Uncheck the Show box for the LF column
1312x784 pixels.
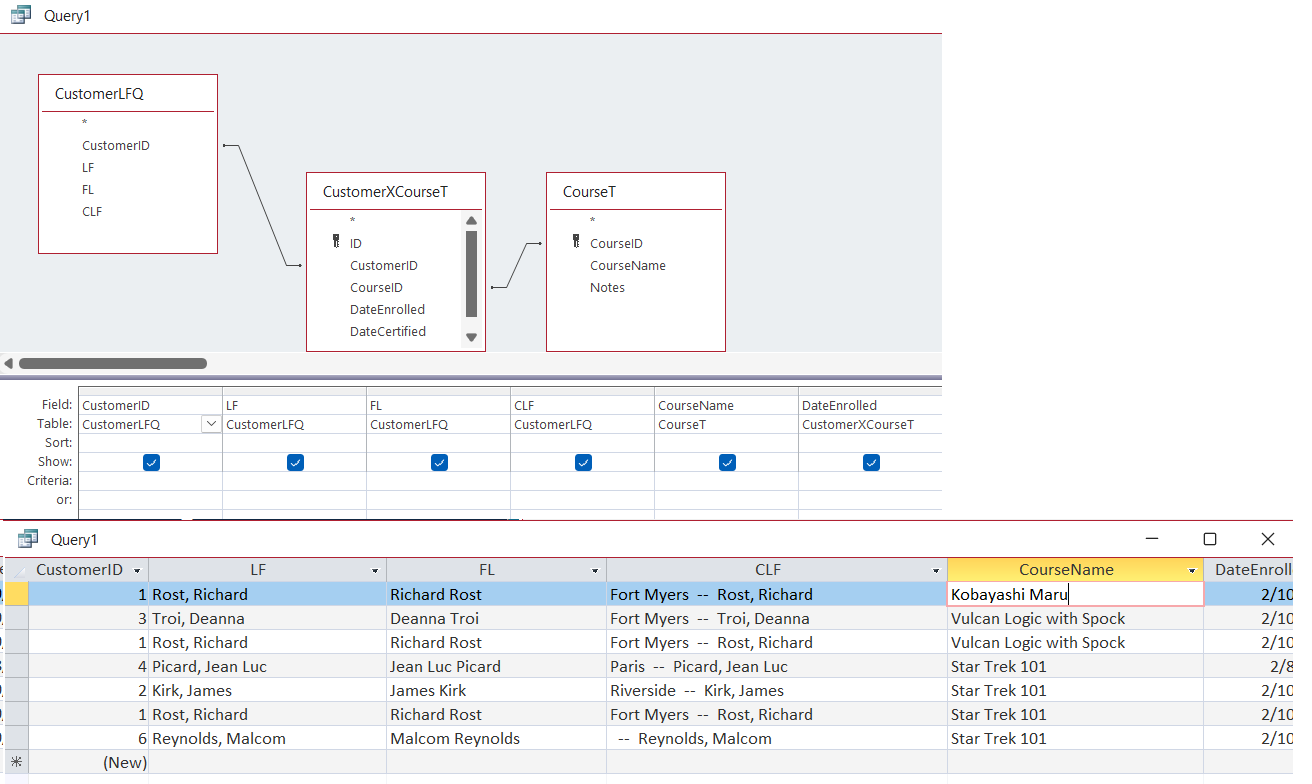pyautogui.click(x=295, y=462)
